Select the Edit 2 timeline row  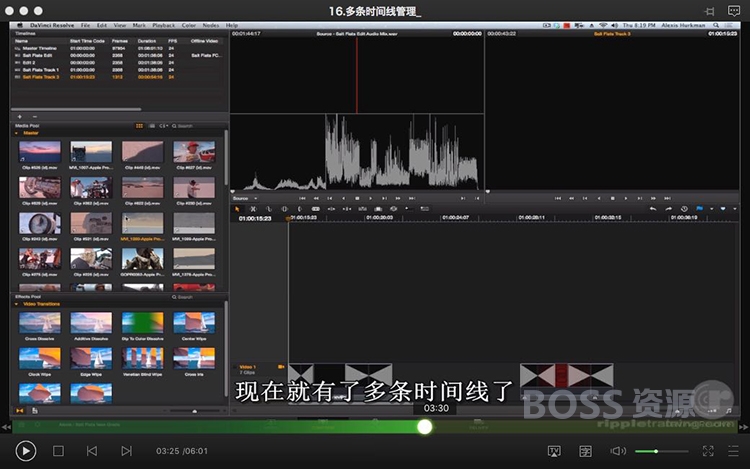[118, 63]
